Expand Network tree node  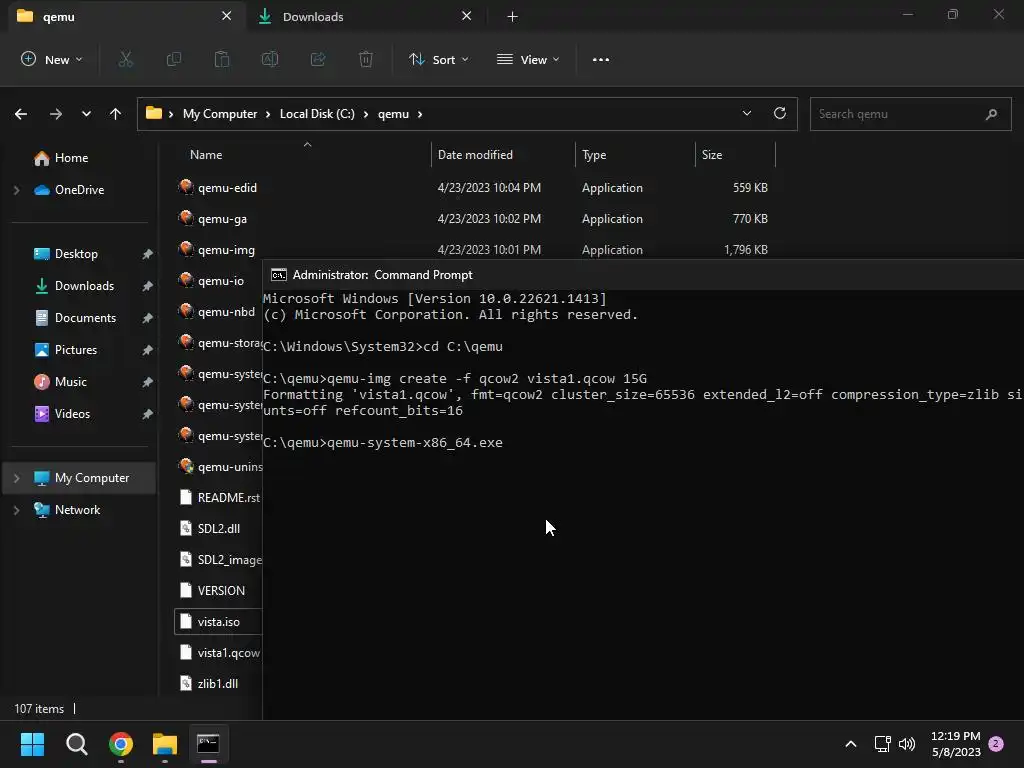17,510
